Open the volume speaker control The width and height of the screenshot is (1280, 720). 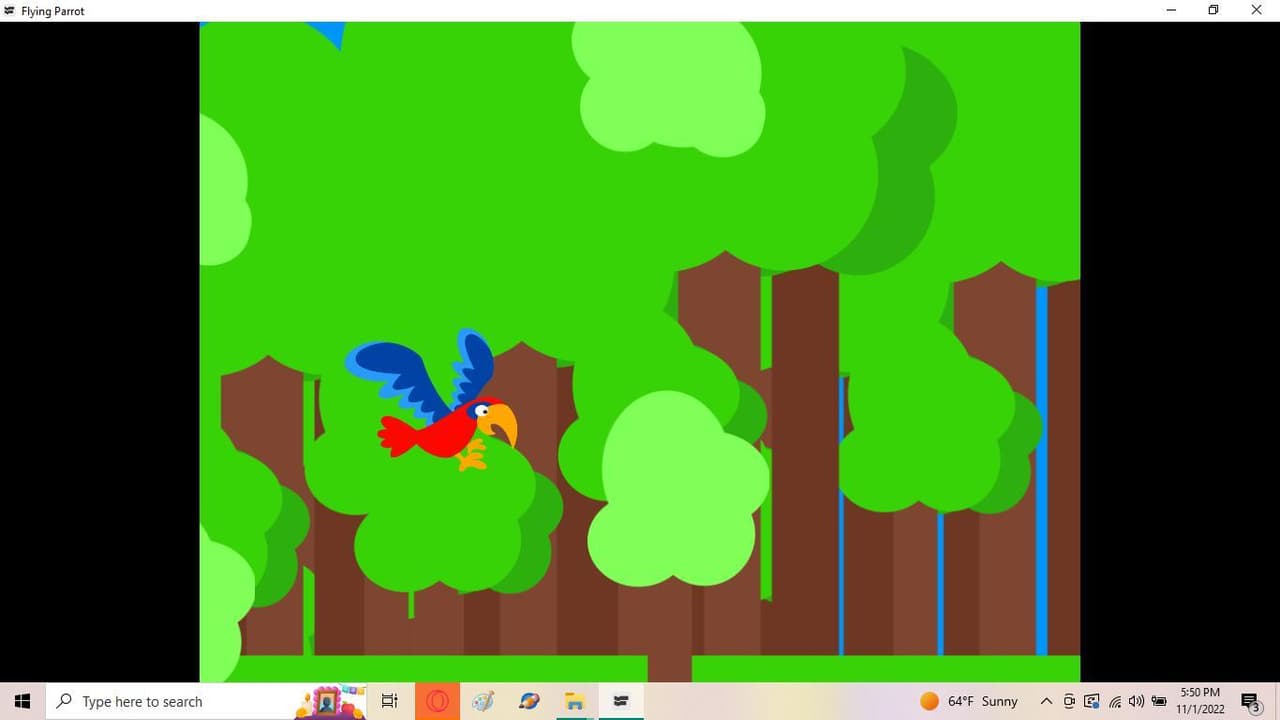[1136, 701]
